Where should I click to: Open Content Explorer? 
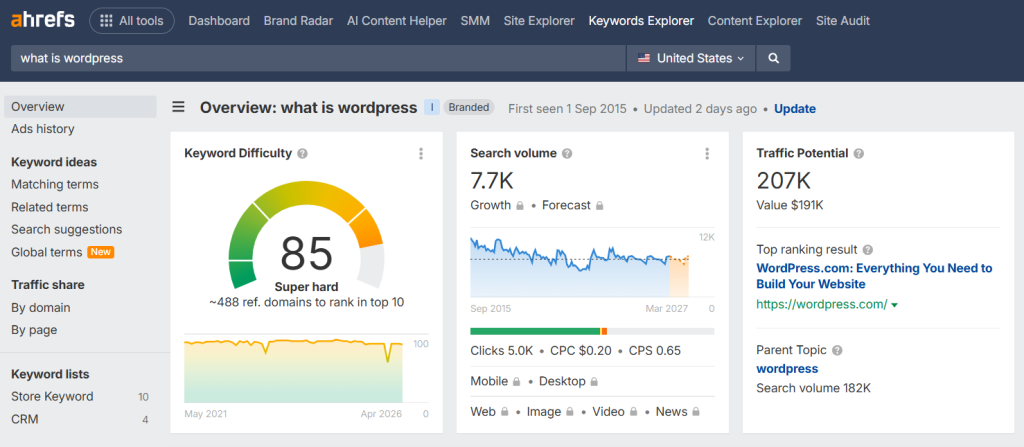[754, 21]
